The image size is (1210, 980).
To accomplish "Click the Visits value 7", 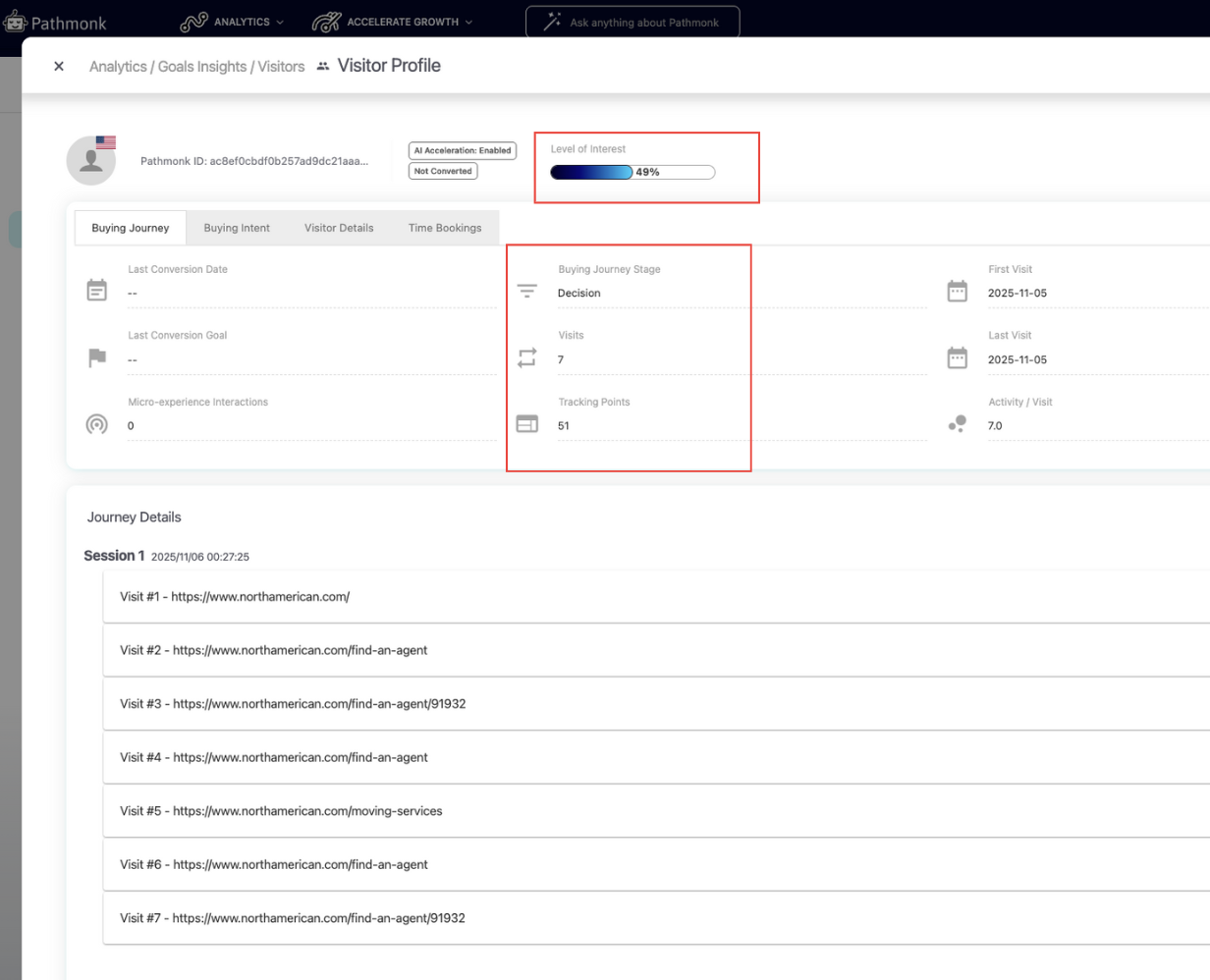I will click(561, 359).
